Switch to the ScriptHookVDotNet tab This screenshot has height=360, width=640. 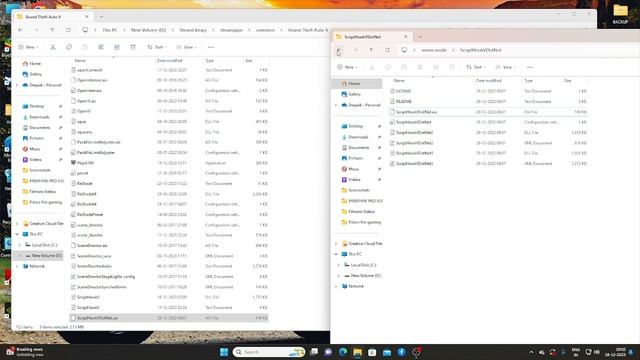coord(371,37)
